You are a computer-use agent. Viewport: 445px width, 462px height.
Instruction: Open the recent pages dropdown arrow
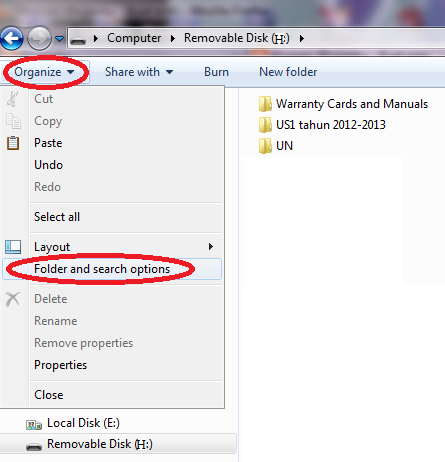59,39
